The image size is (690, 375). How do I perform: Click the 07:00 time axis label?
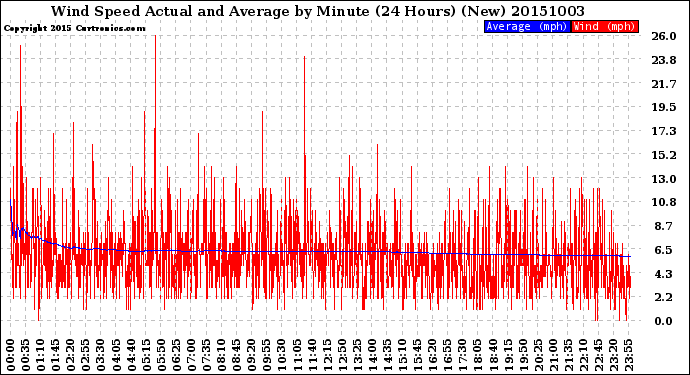[x=191, y=355]
